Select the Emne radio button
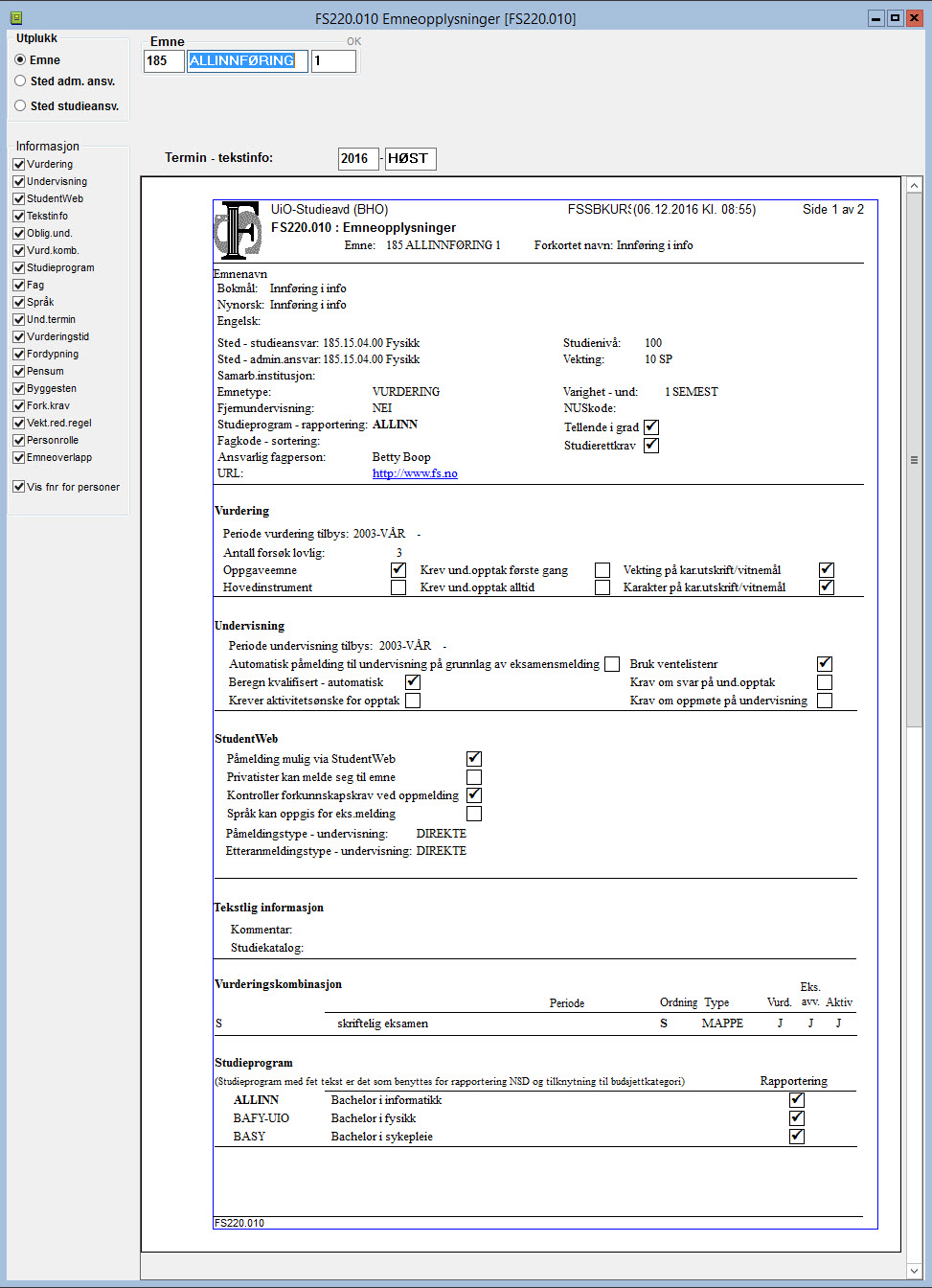 pos(20,59)
